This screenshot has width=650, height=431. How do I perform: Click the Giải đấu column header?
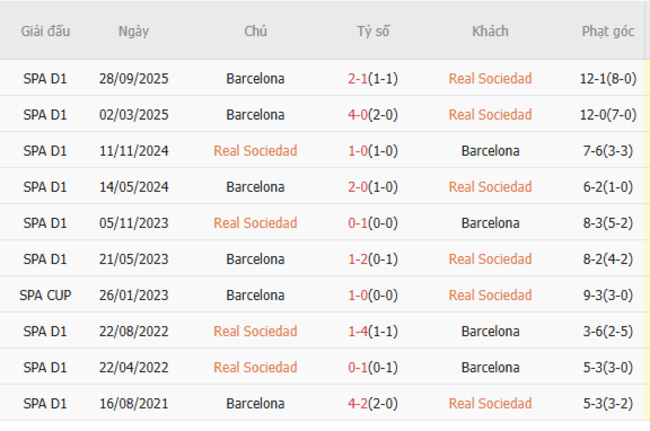pyautogui.click(x=45, y=31)
